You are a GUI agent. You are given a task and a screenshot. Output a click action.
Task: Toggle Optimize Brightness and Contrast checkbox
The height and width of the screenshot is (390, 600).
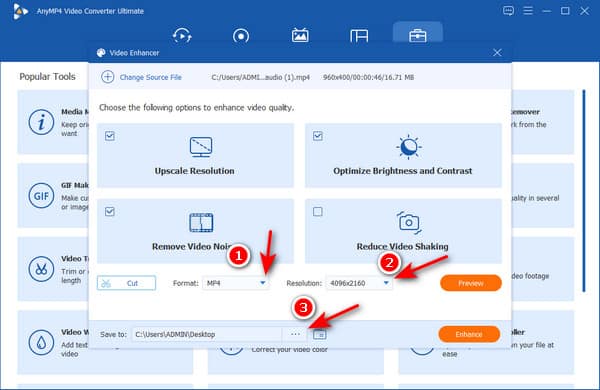[318, 136]
